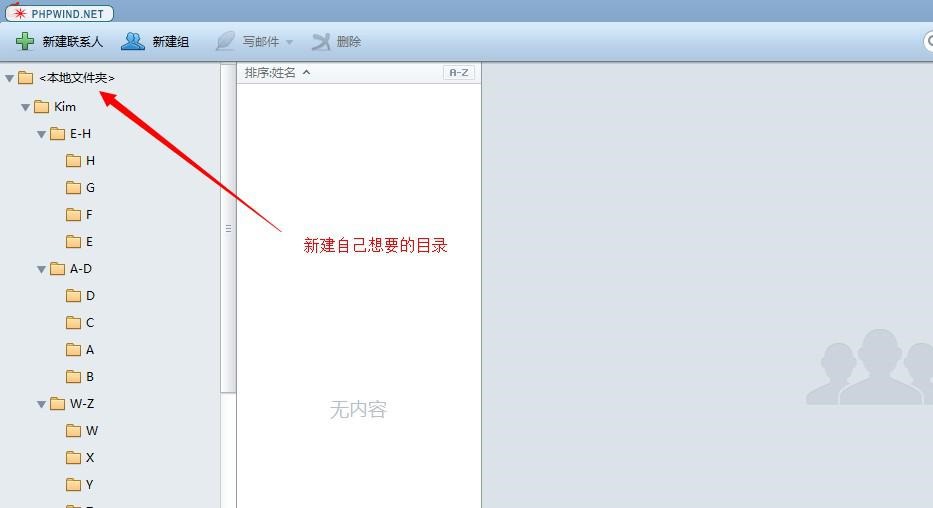This screenshot has width=933, height=508.
Task: Click the folder icon beside E-H
Action: pyautogui.click(x=58, y=134)
